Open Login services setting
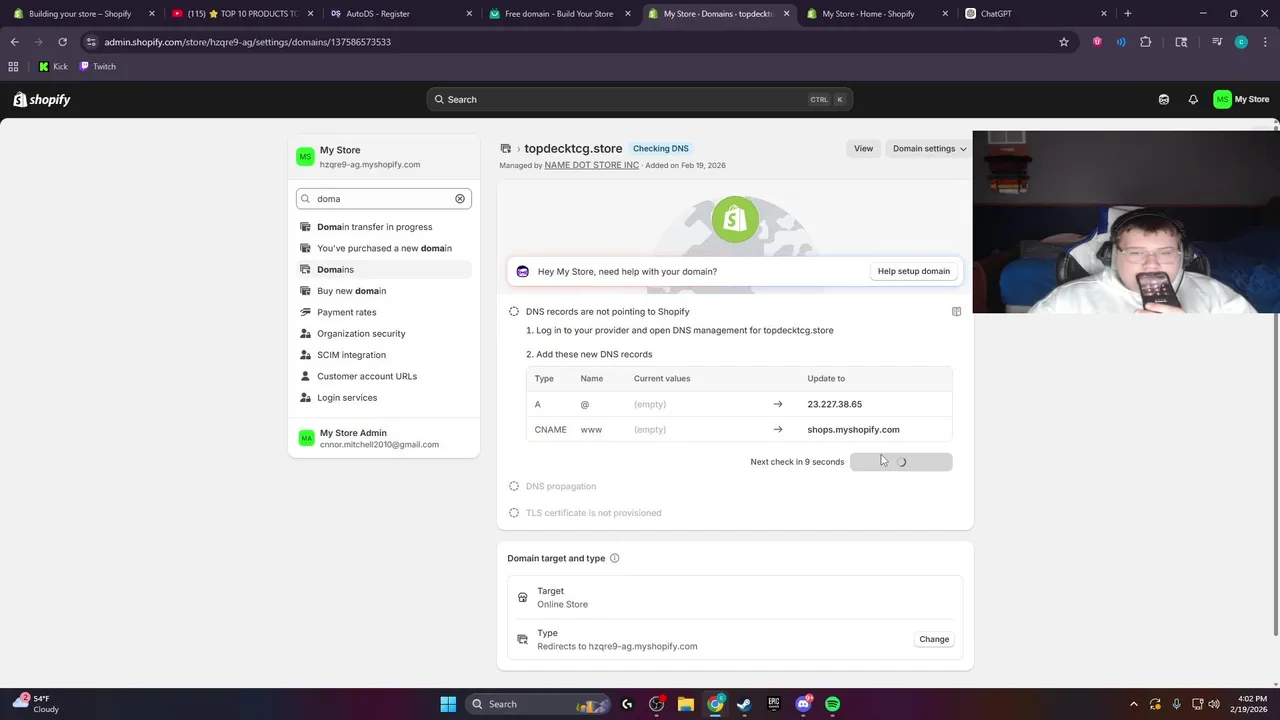This screenshot has width=1280, height=720. 384,398
